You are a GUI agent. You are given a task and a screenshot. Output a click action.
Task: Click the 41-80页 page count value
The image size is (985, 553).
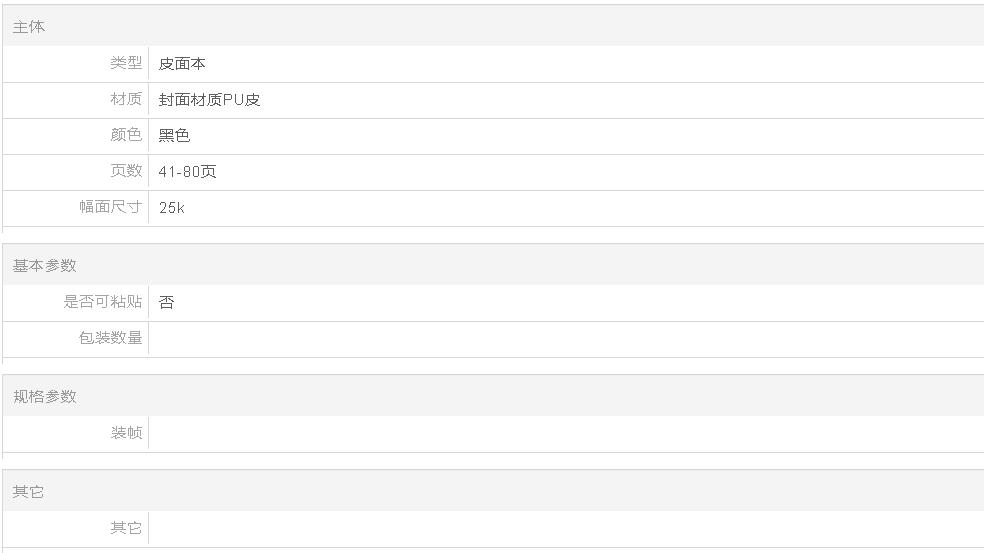187,172
